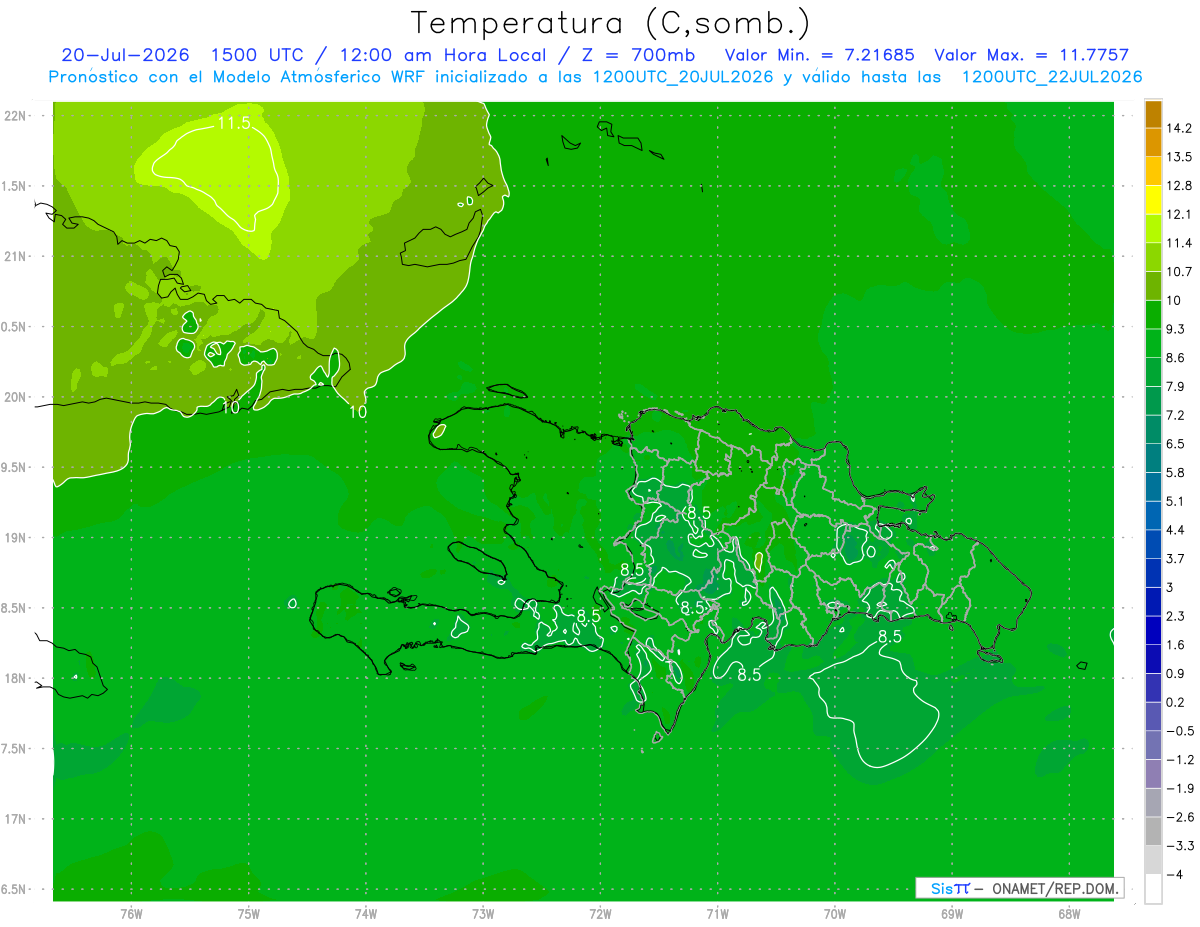Click the "-0.5" value on the color scale
Image resolution: width=1200 pixels, height=927 pixels.
[1179, 731]
